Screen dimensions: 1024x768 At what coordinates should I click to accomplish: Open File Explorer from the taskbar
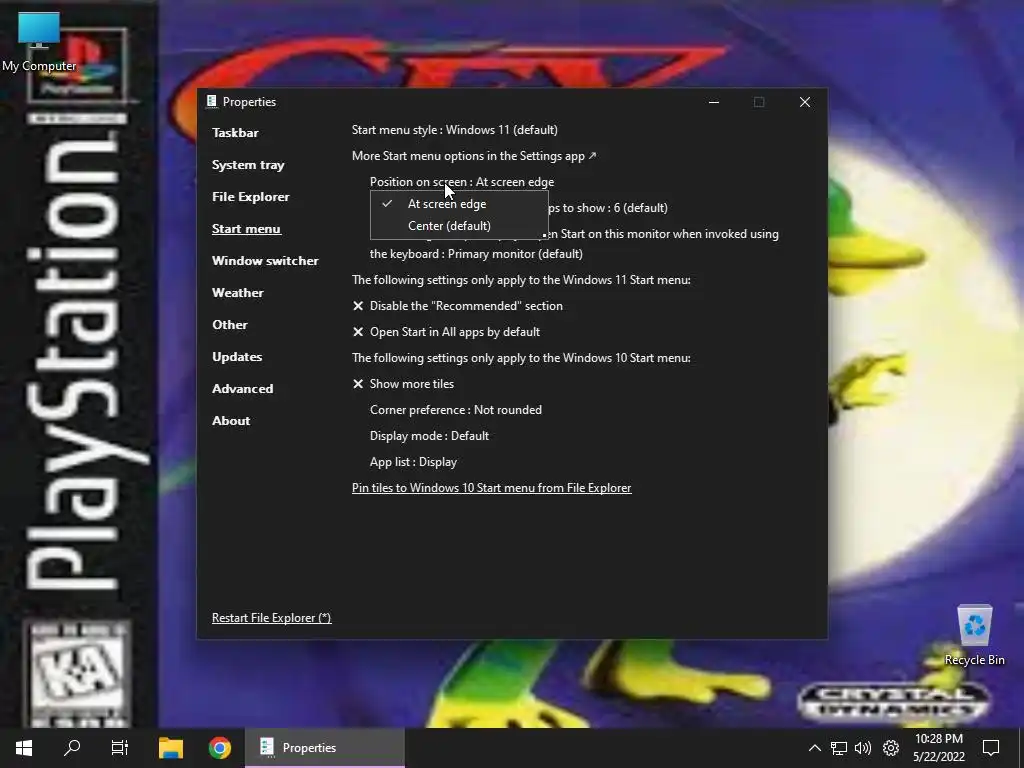point(171,748)
